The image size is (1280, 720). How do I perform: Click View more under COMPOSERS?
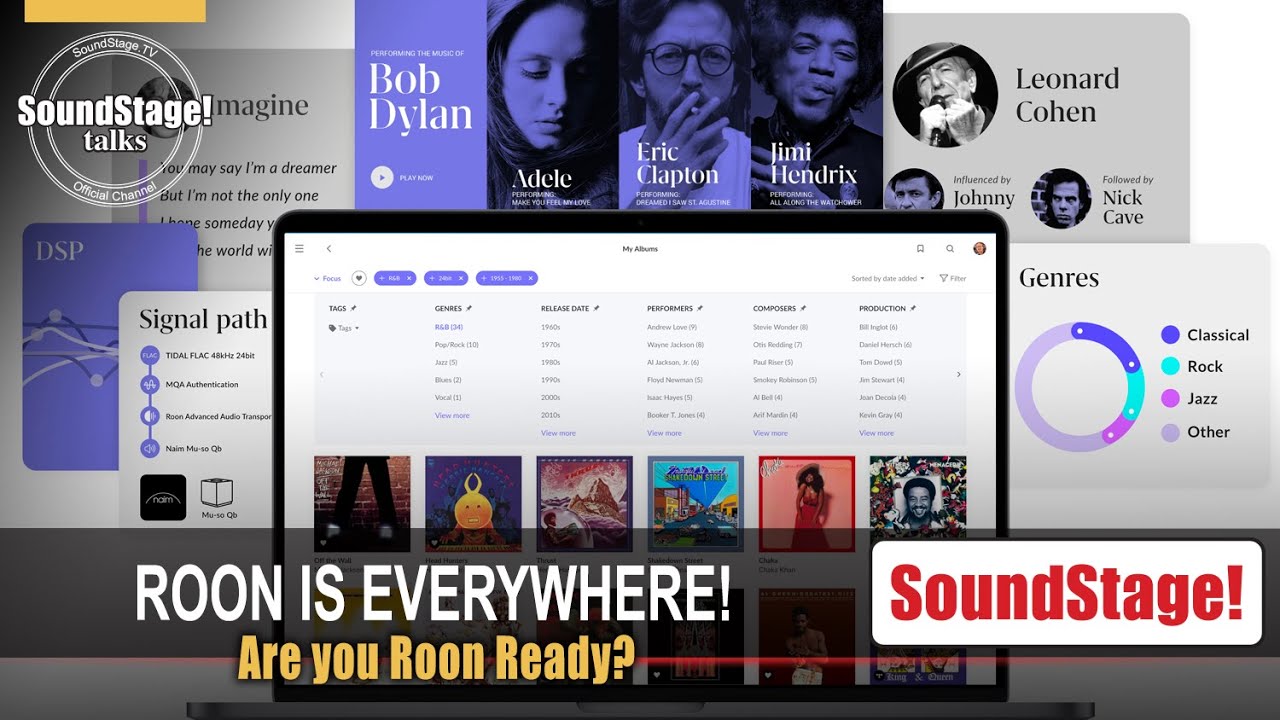tap(770, 433)
